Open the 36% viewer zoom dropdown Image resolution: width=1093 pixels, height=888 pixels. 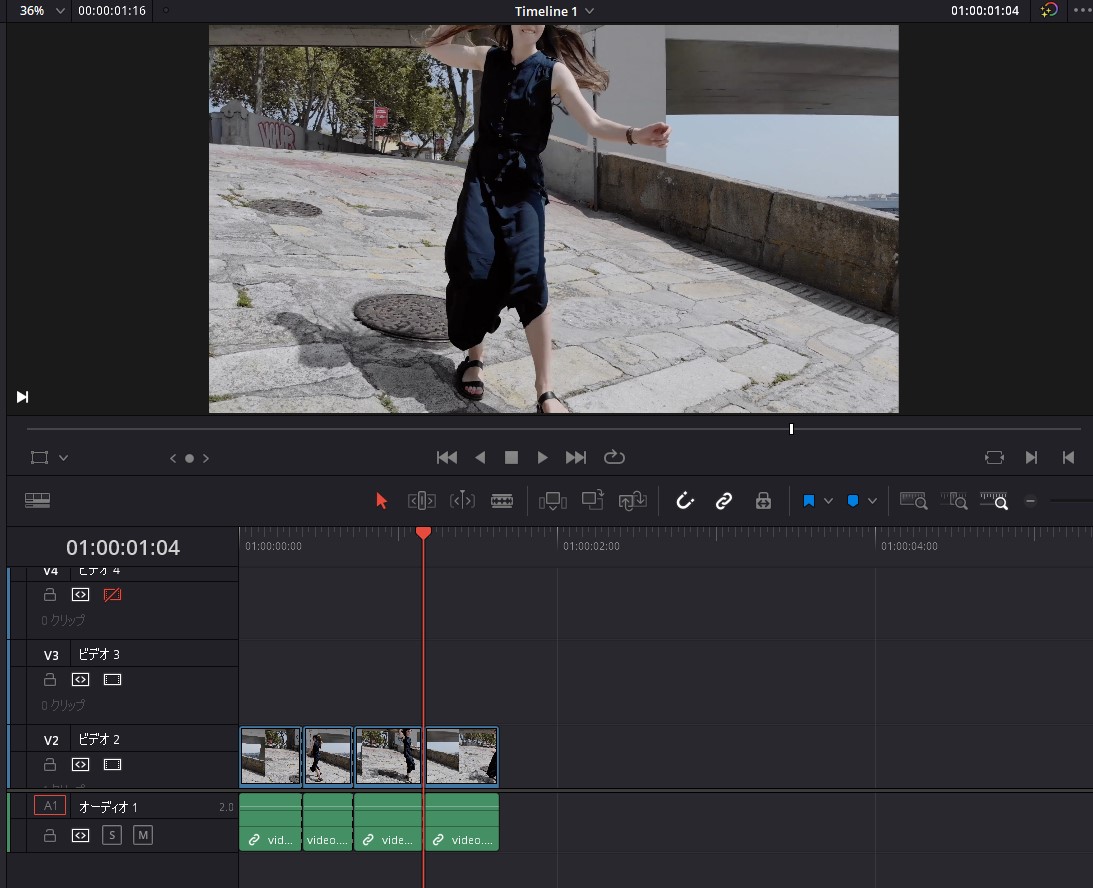(x=42, y=10)
